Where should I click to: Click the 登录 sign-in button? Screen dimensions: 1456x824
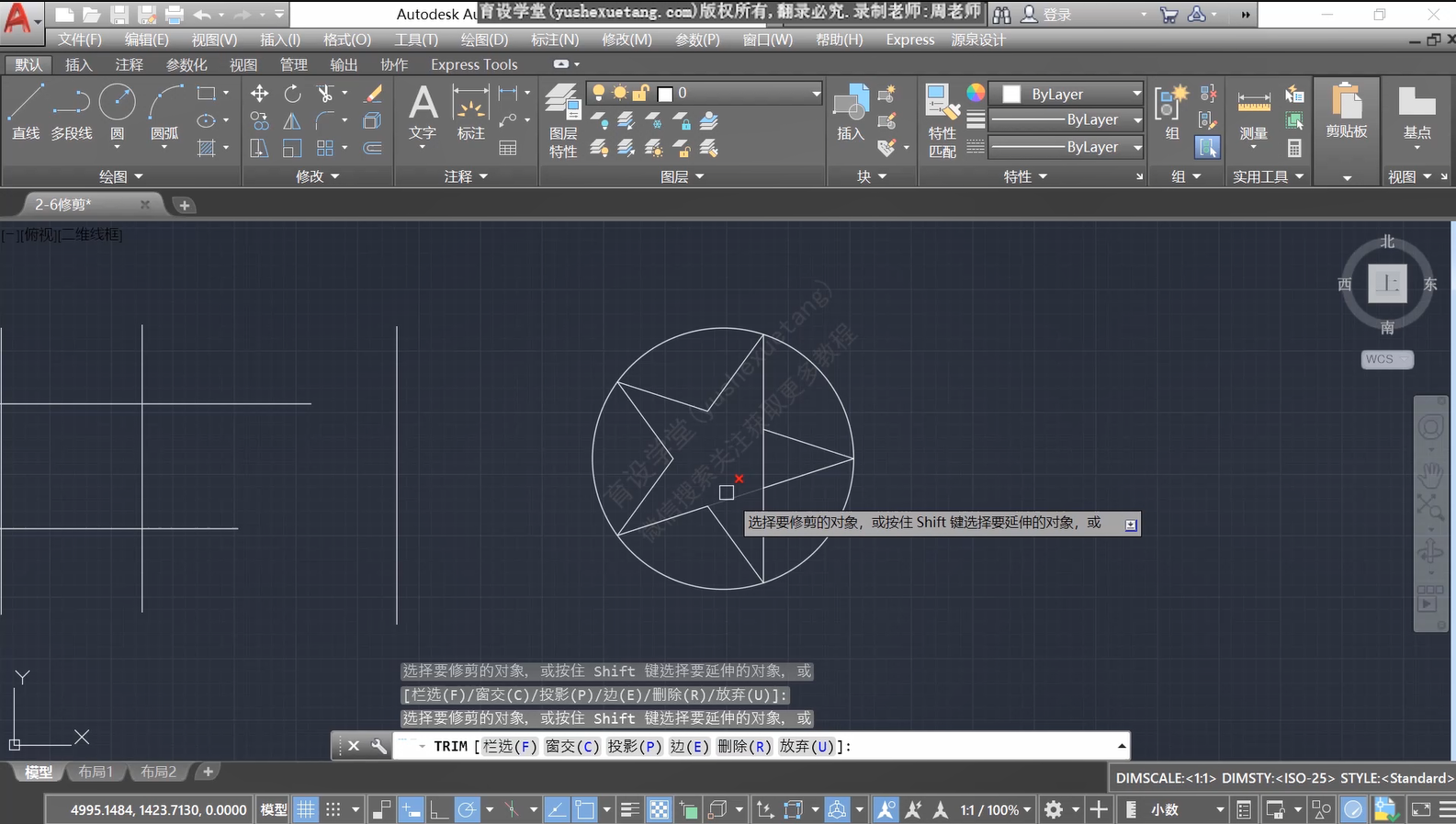1046,15
